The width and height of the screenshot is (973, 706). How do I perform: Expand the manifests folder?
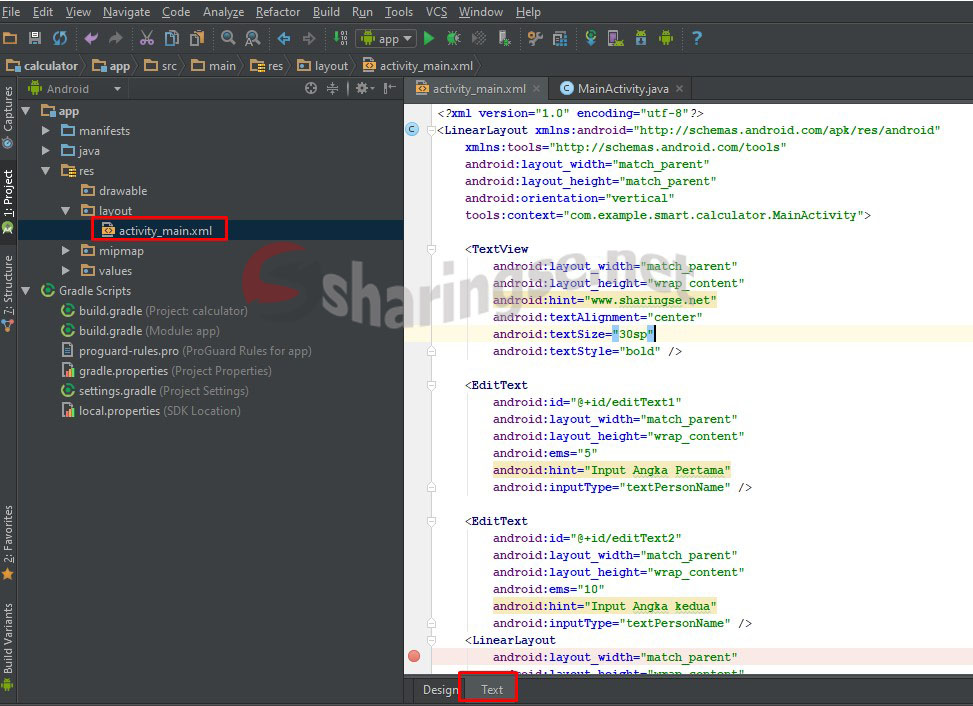point(45,131)
